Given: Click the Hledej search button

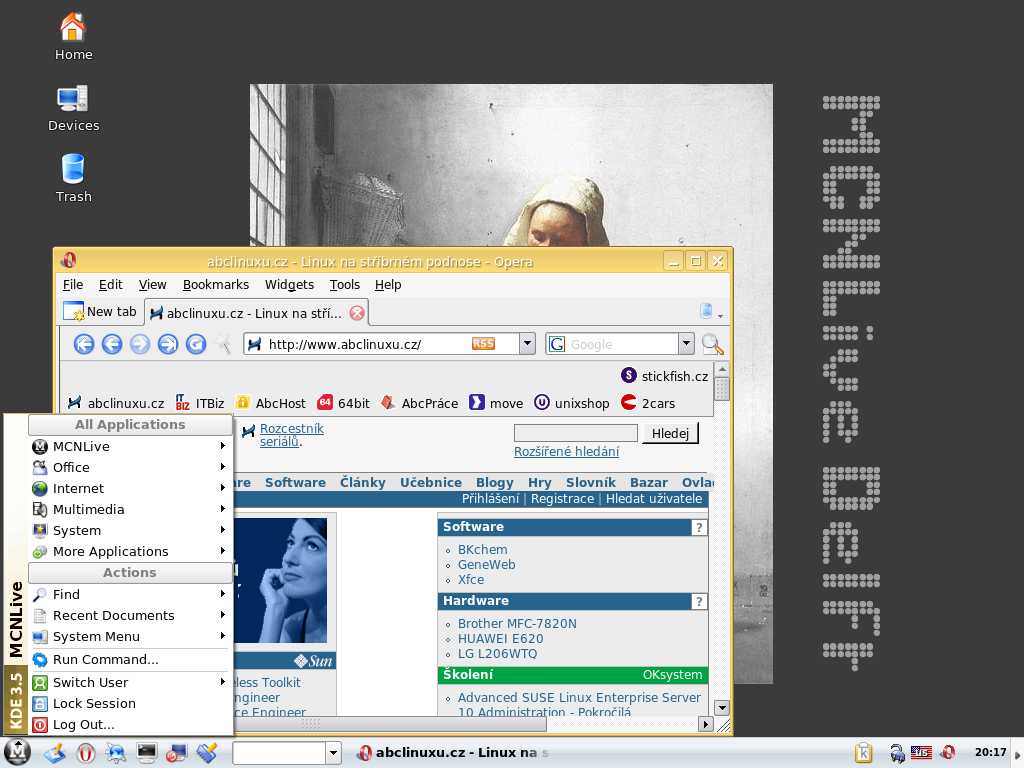Looking at the screenshot, I should [x=671, y=433].
